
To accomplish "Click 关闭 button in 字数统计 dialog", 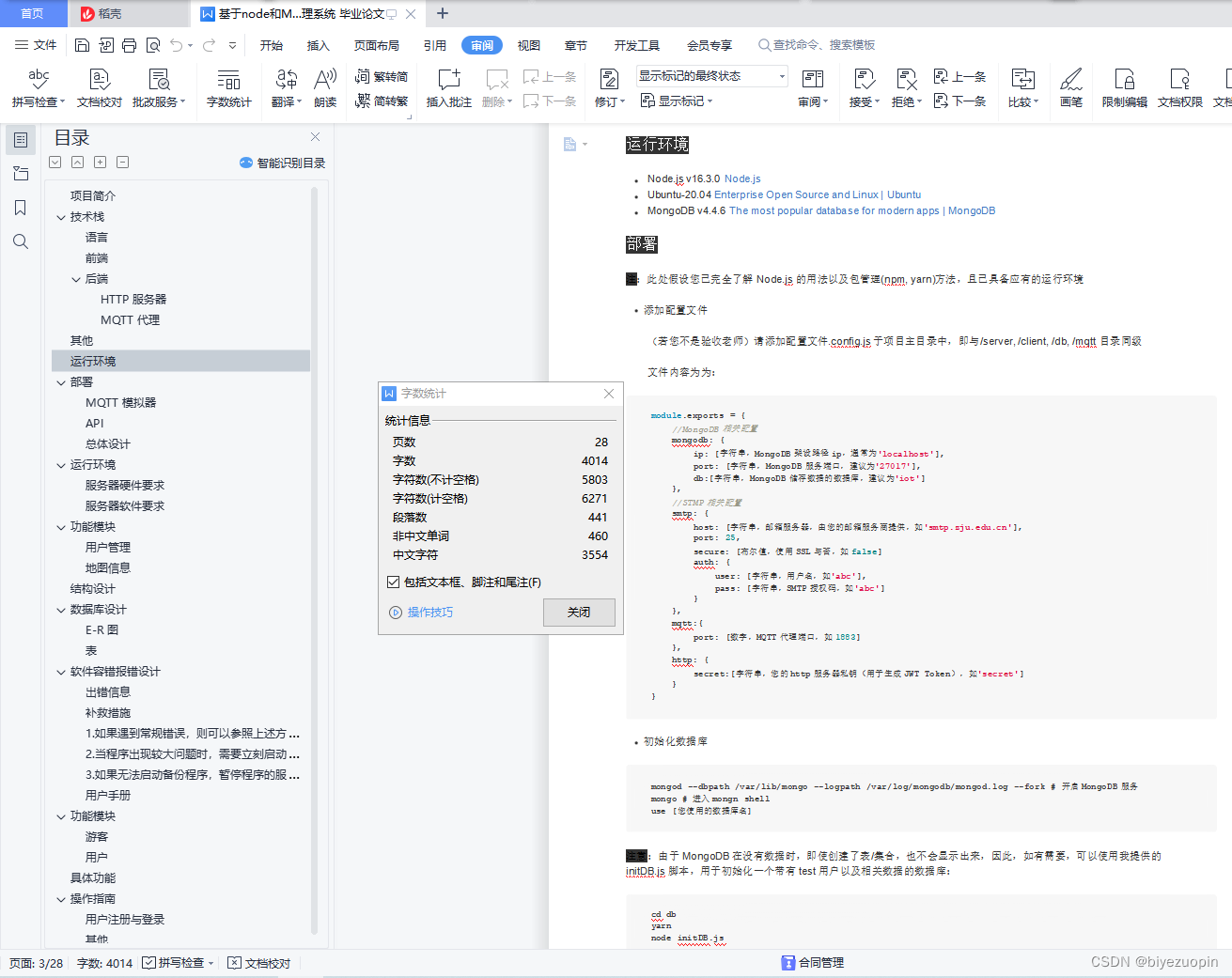I will (x=579, y=613).
